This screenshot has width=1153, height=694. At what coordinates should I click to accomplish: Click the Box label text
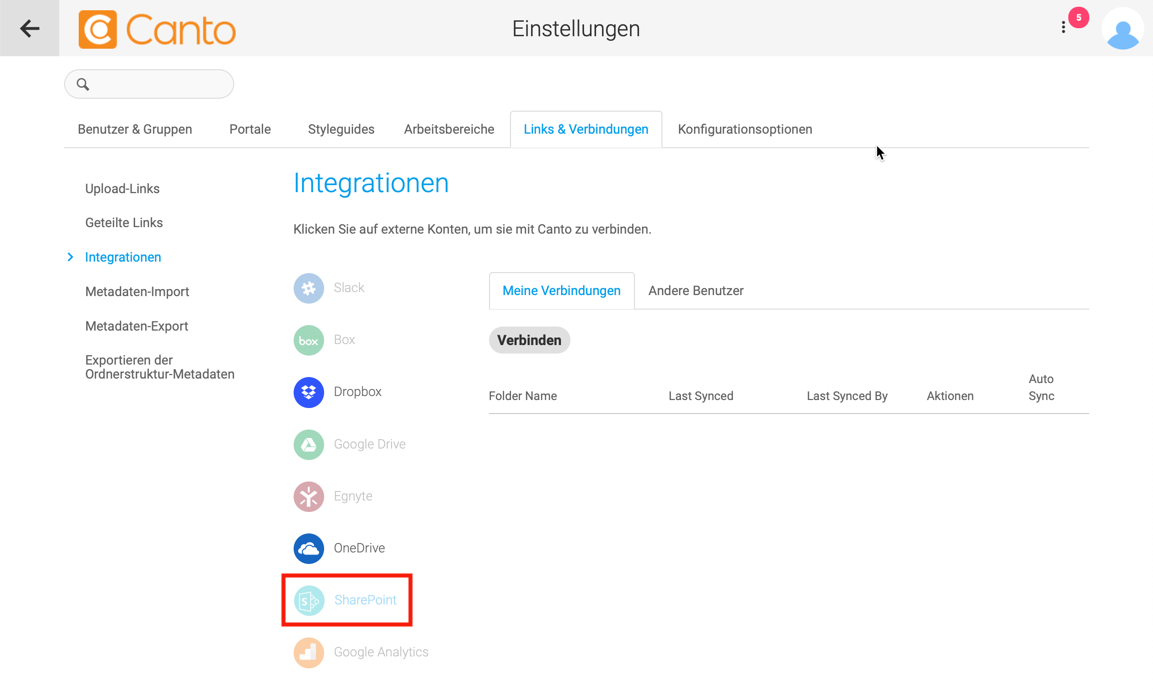pos(344,340)
